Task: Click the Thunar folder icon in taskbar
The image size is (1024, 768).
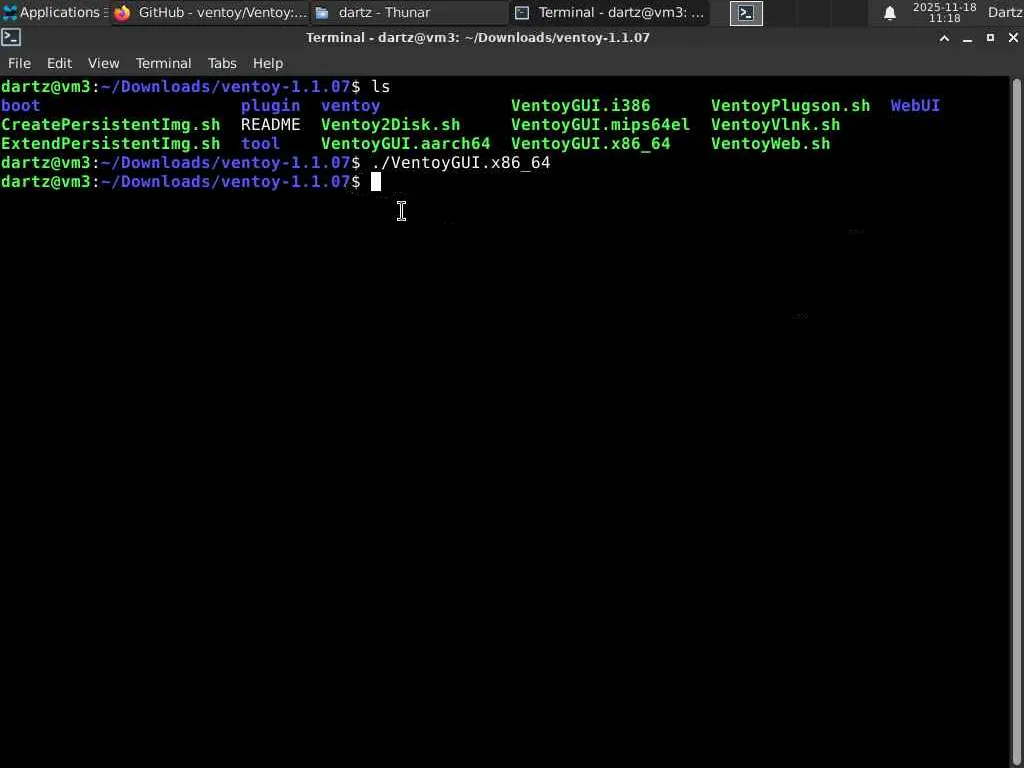Action: [322, 13]
